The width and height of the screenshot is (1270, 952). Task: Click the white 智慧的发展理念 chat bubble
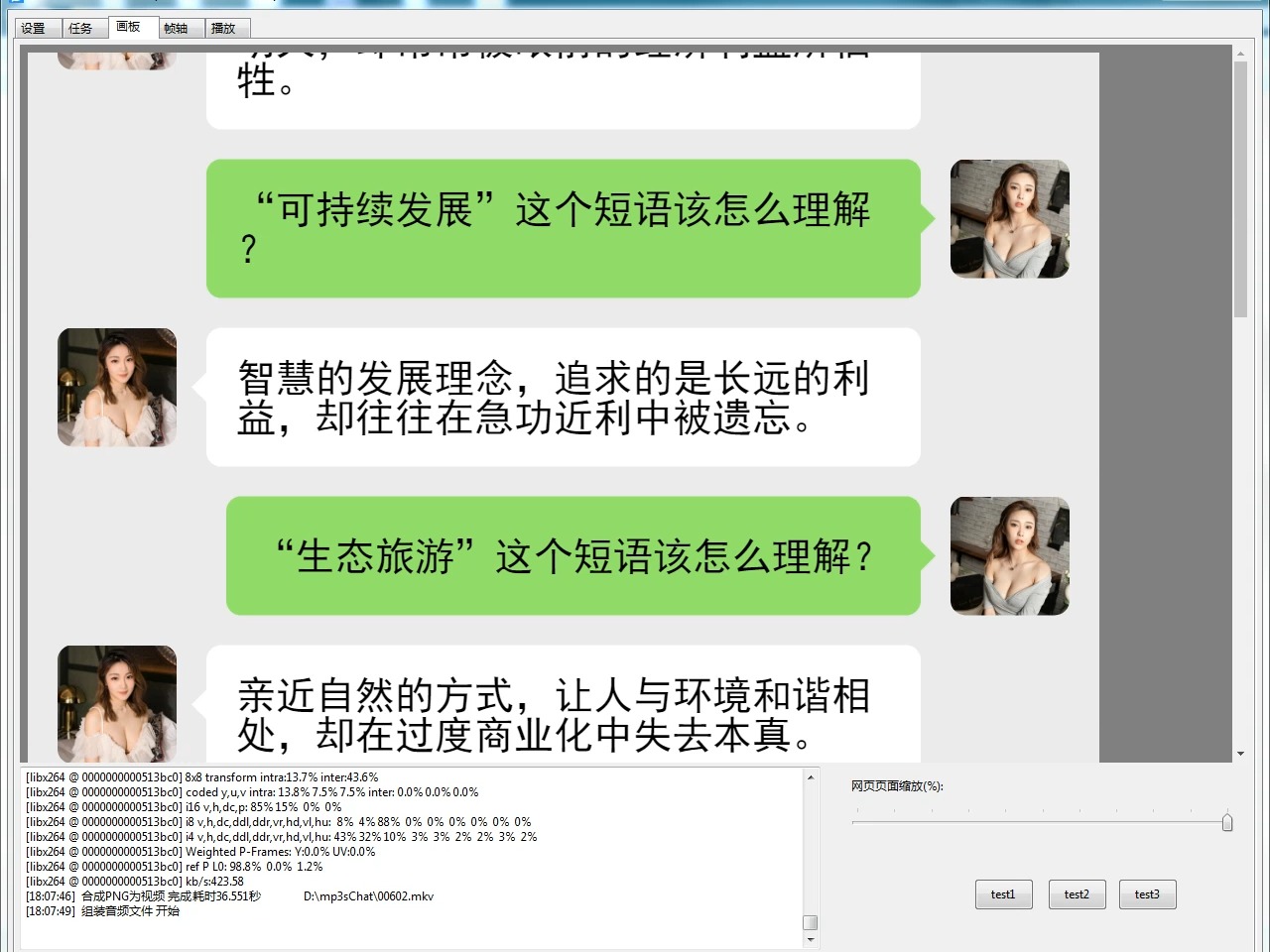[564, 397]
